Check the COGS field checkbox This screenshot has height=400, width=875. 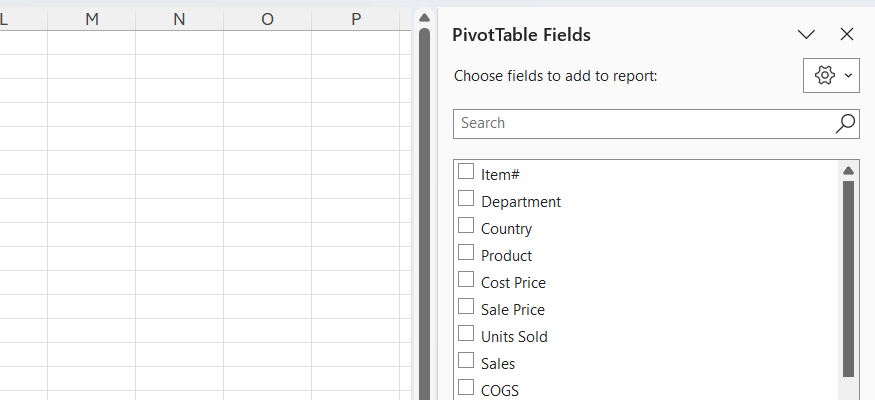(466, 387)
